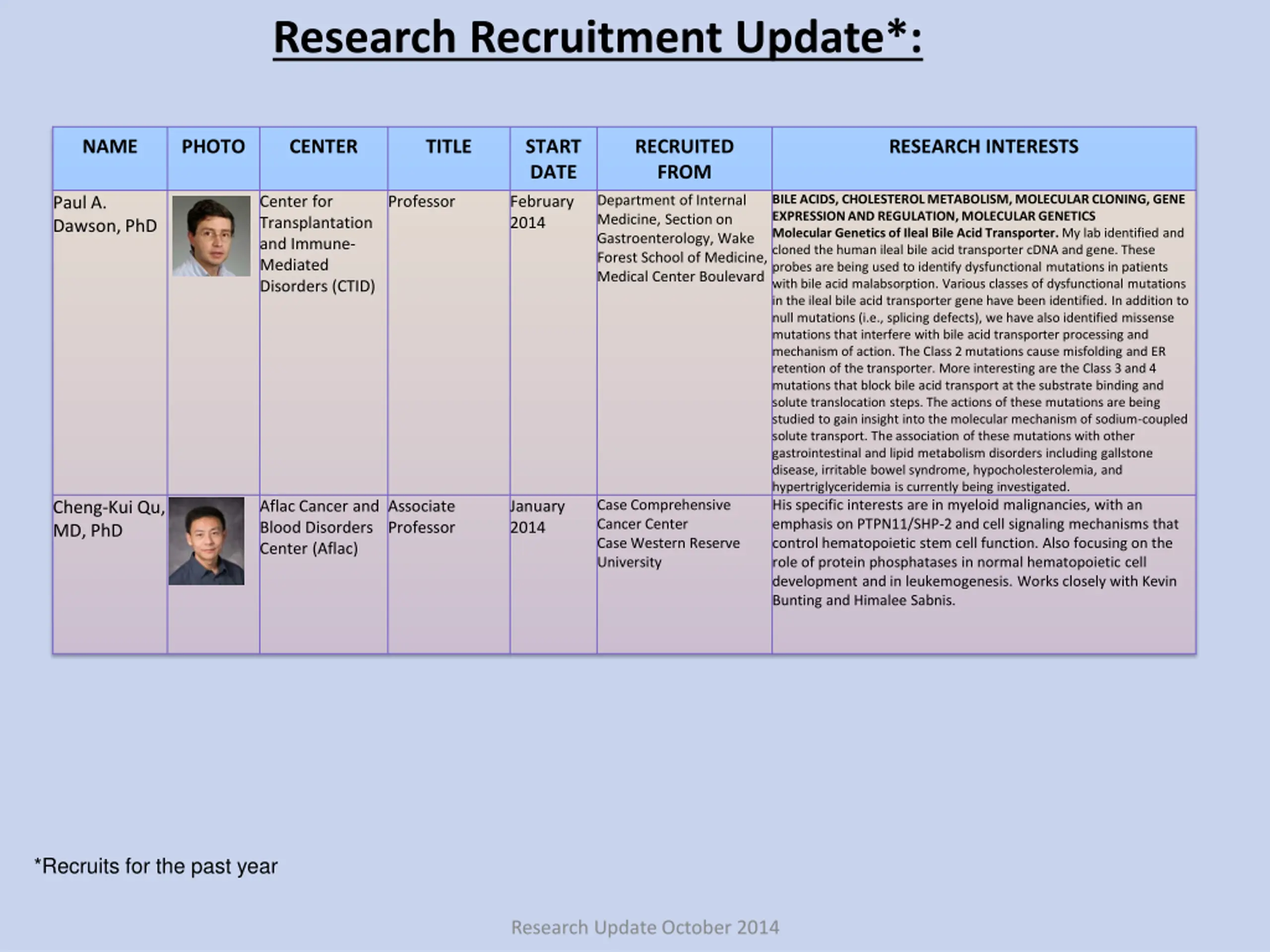
Task: Click the Research Update October 2014 footer
Action: (645, 927)
